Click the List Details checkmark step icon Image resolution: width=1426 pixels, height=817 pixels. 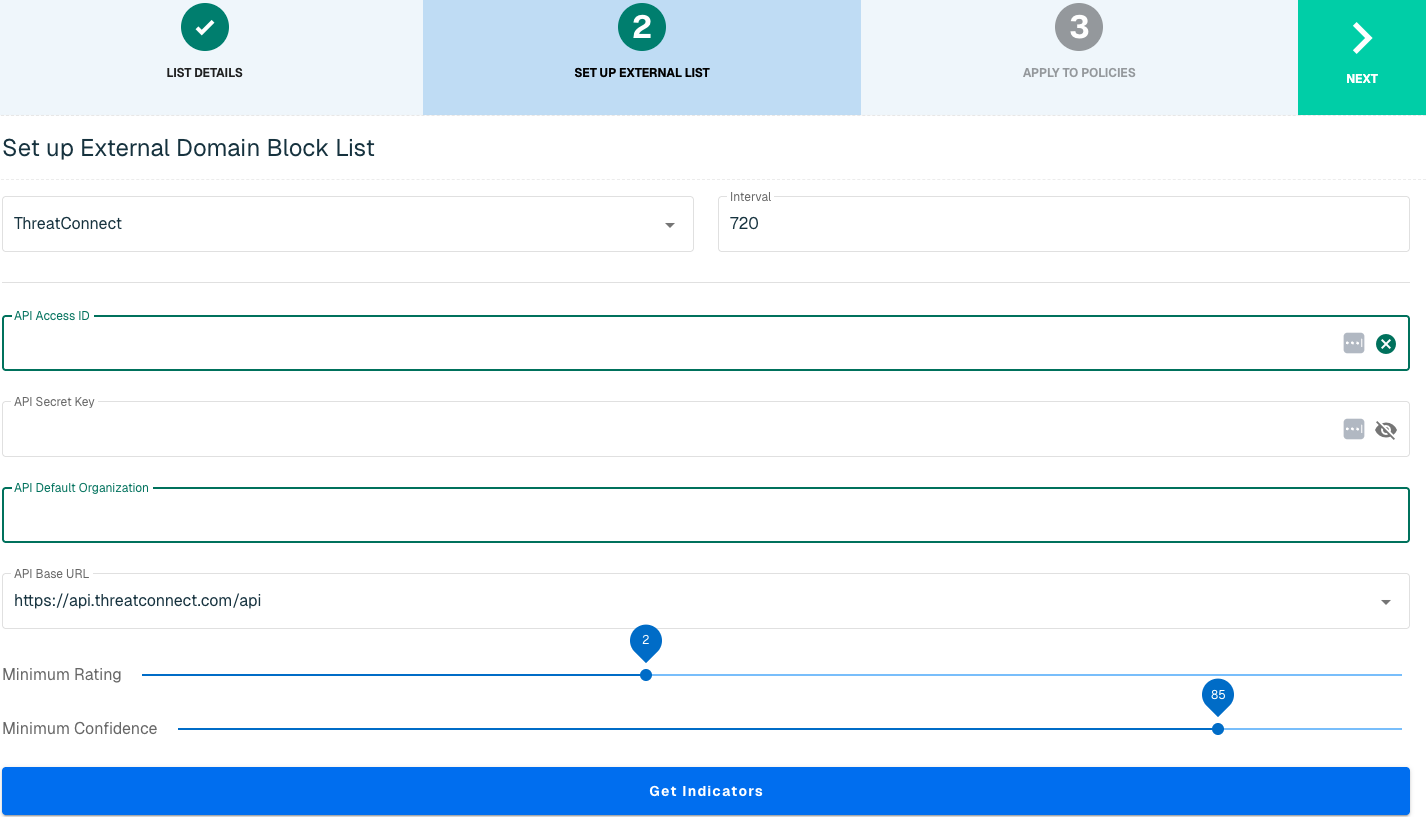205,27
